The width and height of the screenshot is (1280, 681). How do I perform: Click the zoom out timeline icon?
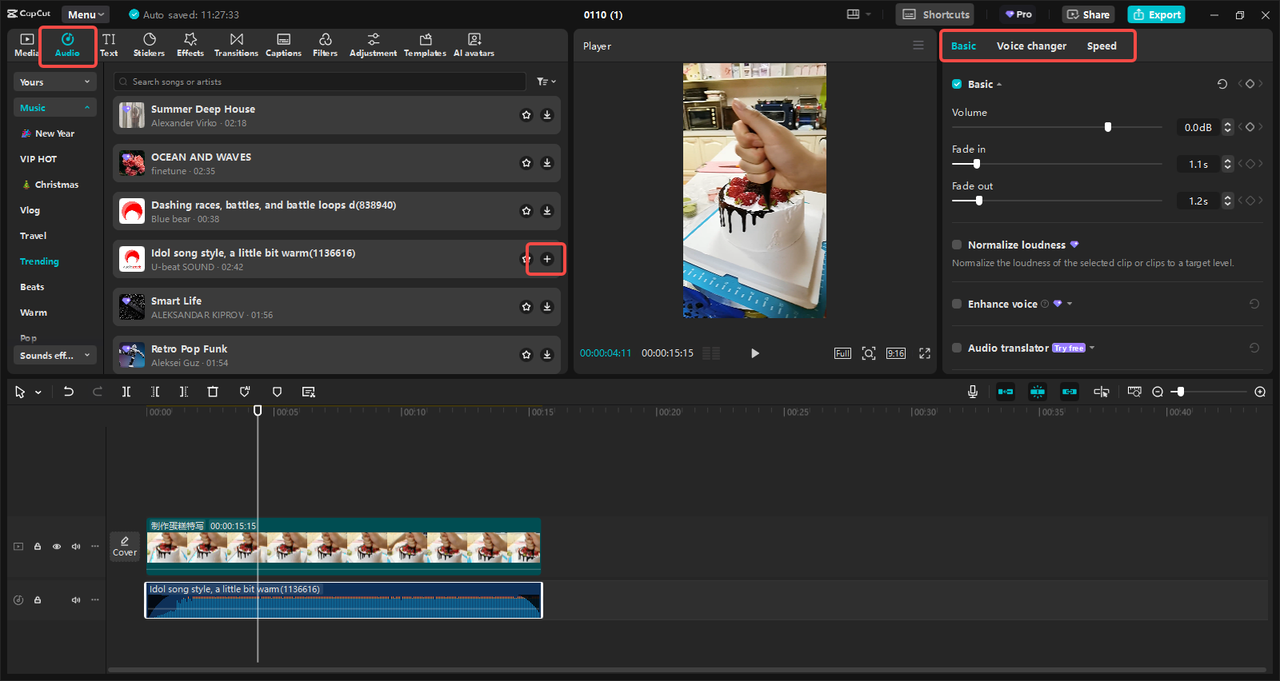point(1158,392)
